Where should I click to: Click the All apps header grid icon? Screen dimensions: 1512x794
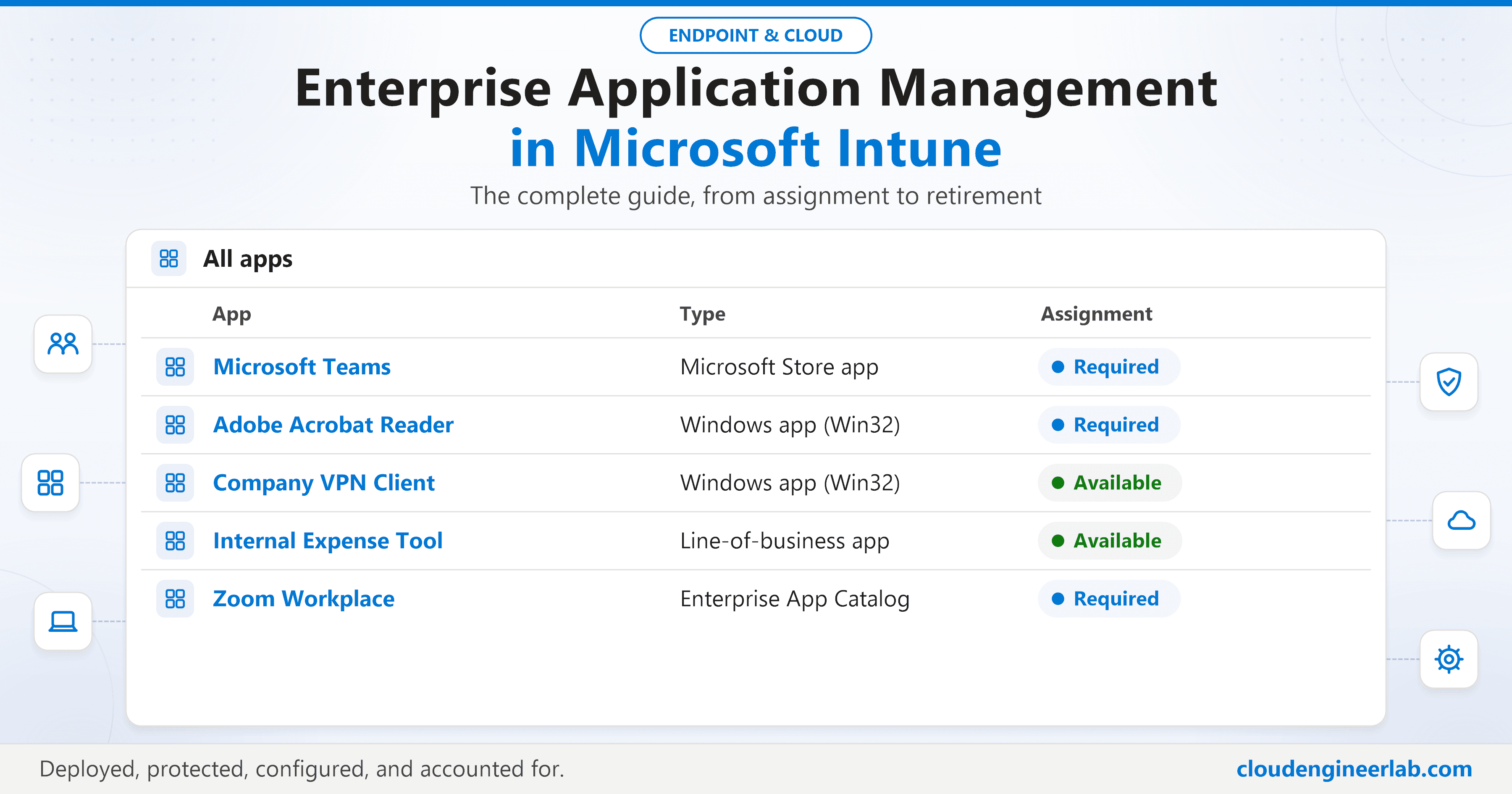point(169,258)
